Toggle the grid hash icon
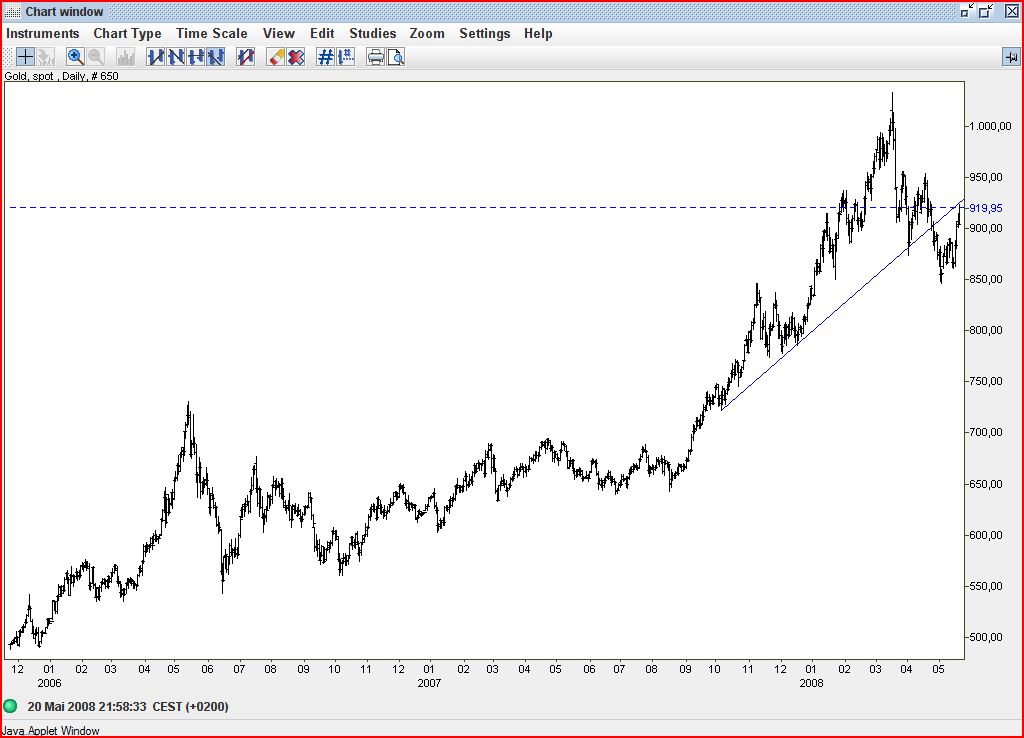This screenshot has height=738, width=1024. [x=325, y=57]
